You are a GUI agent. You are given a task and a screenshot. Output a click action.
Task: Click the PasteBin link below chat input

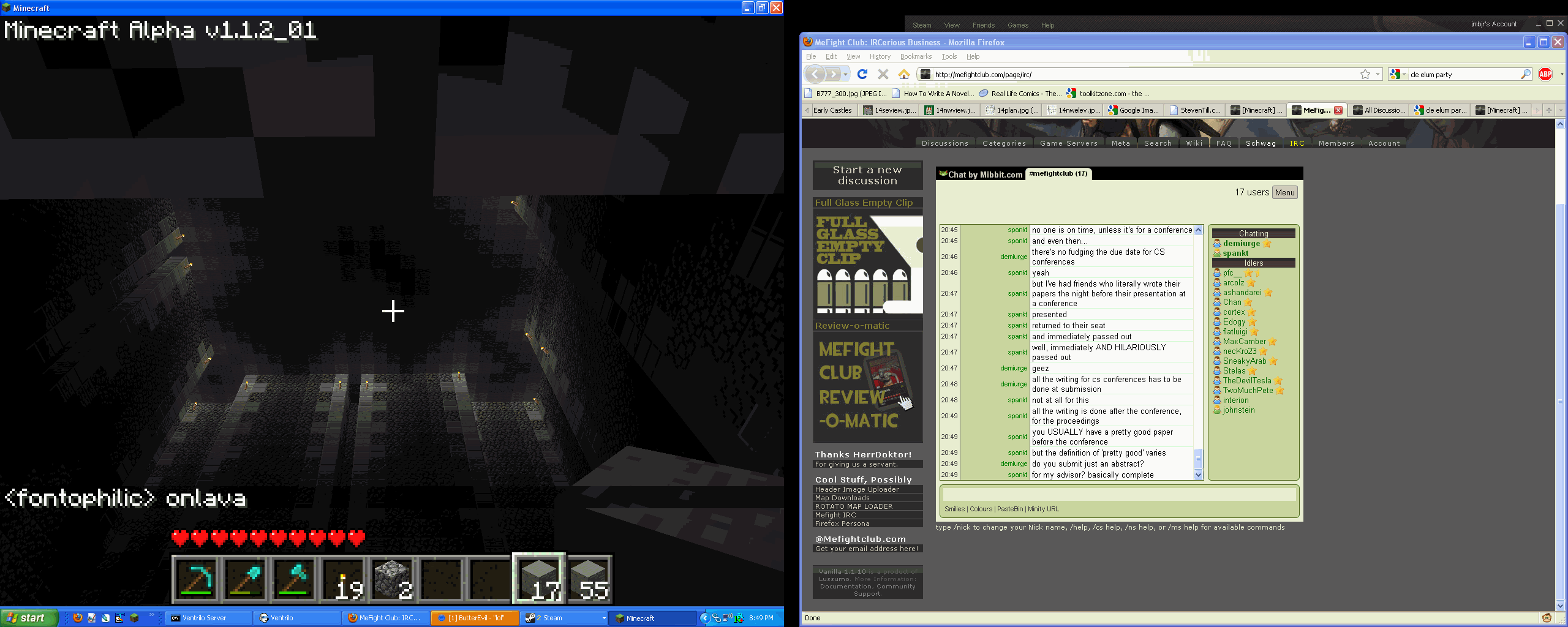[x=1009, y=509]
